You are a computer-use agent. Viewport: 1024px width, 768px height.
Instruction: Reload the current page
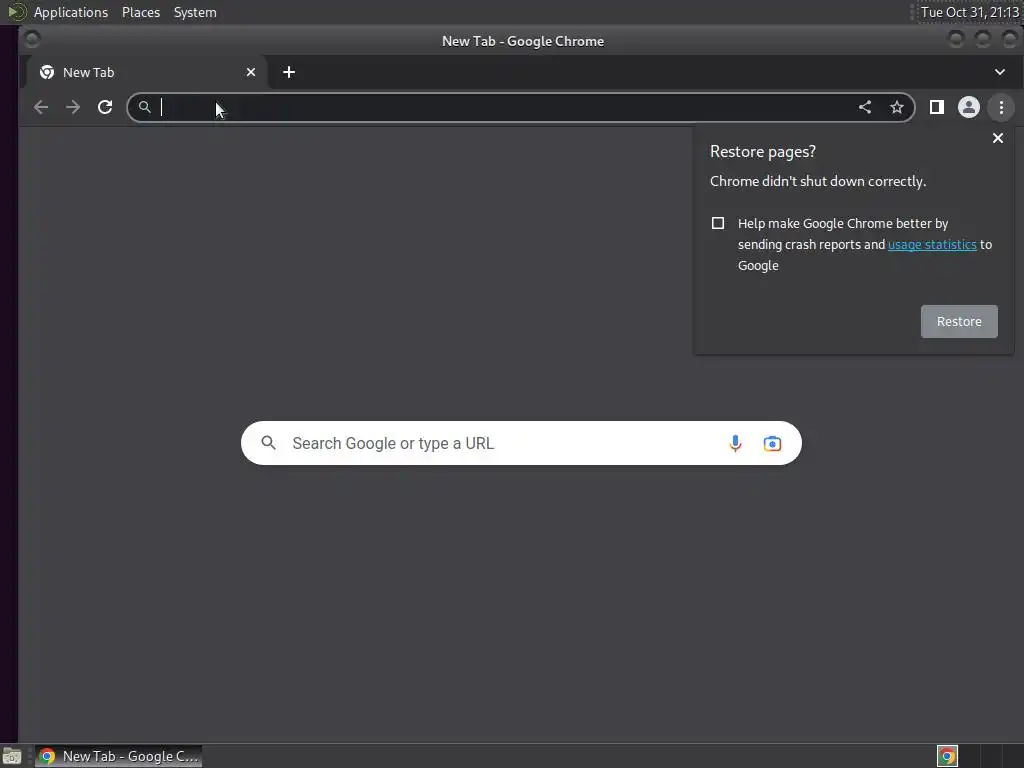coord(105,107)
